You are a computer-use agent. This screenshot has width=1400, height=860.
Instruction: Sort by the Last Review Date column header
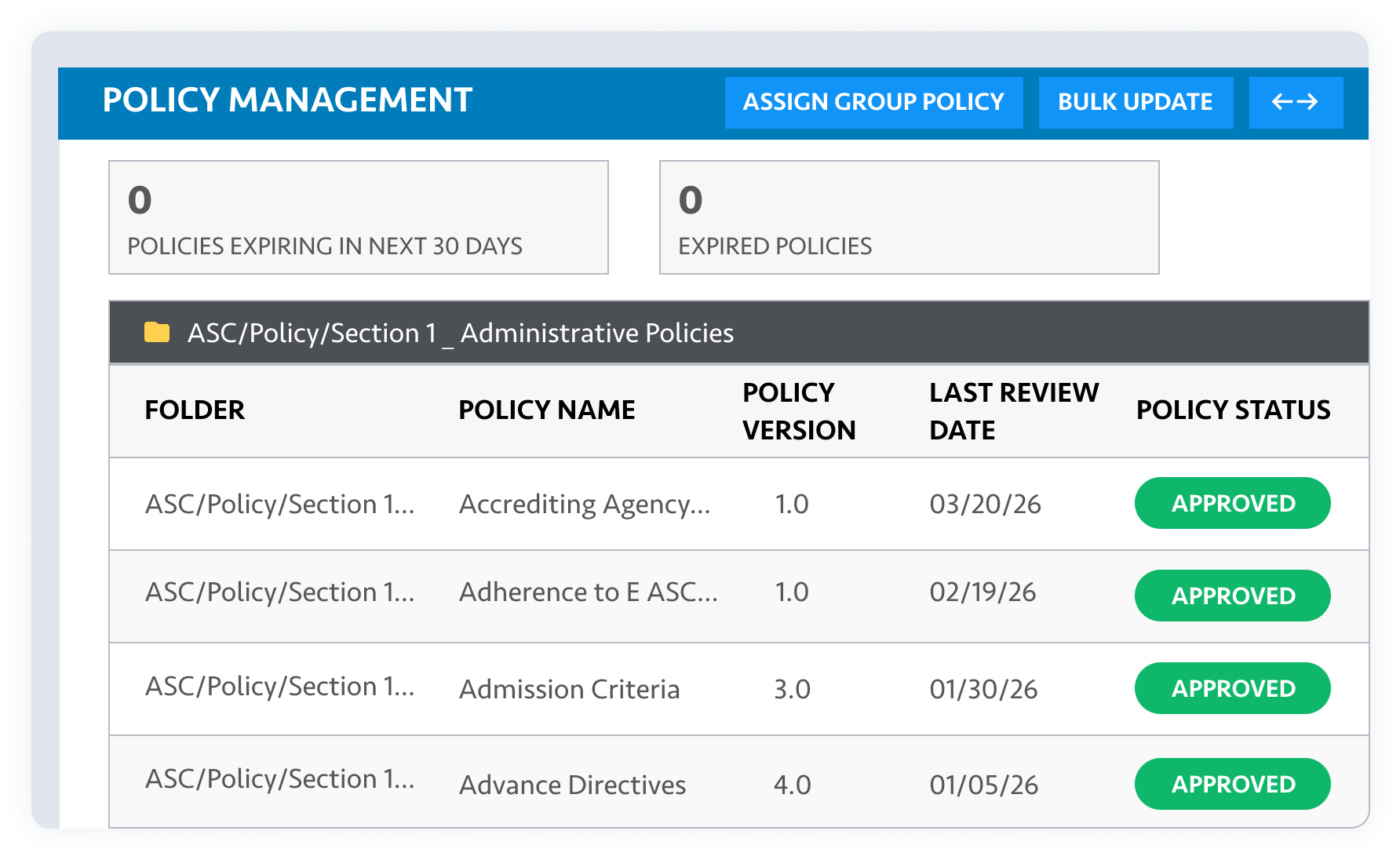[1014, 411]
